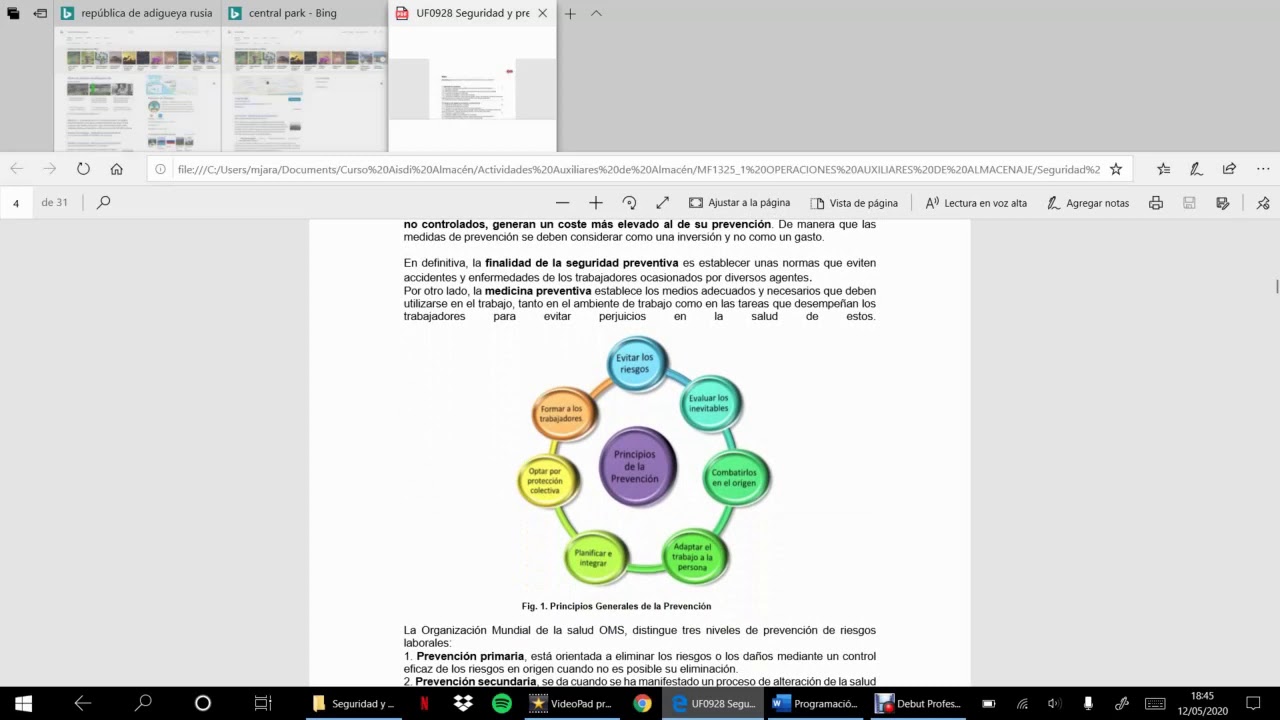Open Settings and more menu
The image size is (1280, 720).
coord(1264,169)
